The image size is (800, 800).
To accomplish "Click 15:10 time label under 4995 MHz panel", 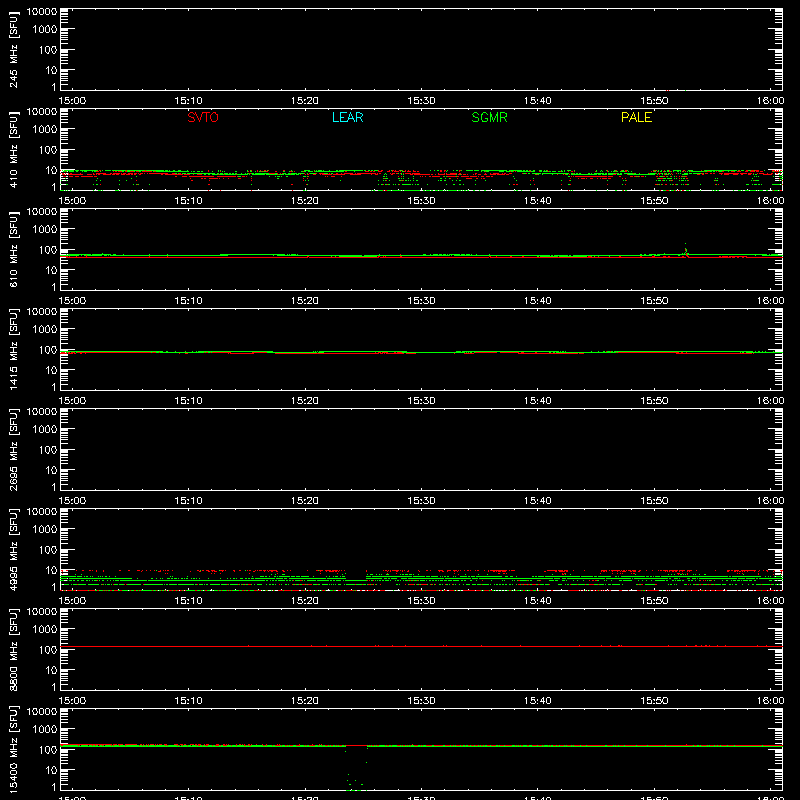I will coord(188,601).
